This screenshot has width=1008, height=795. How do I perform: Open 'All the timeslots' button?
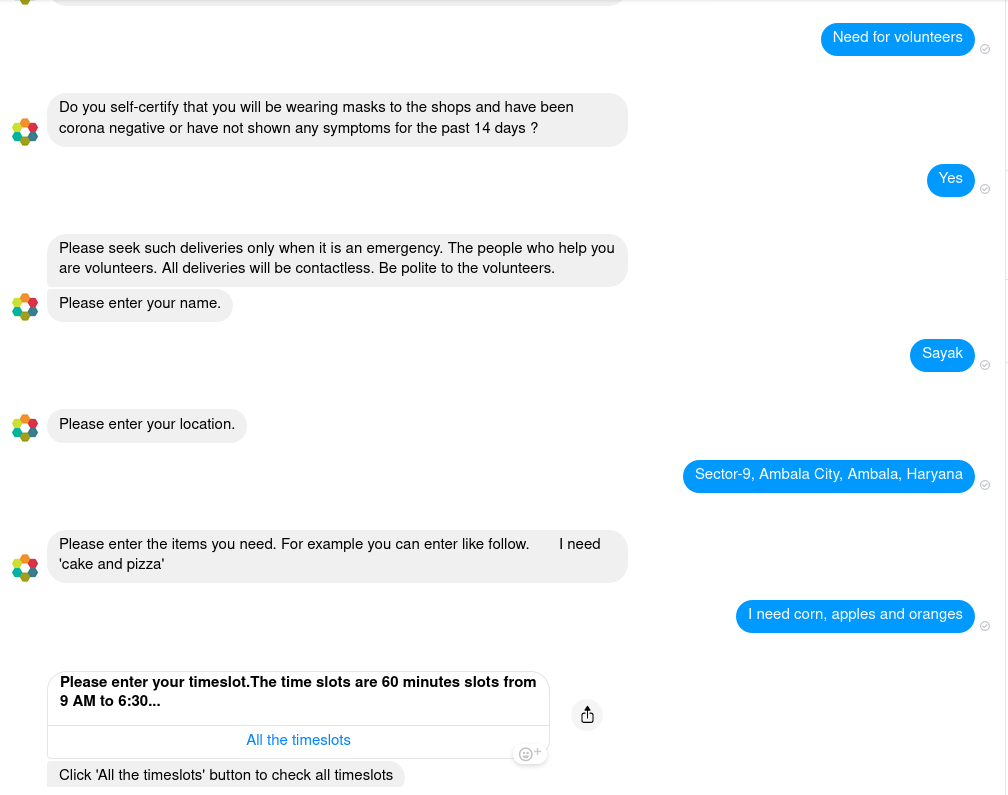point(298,741)
